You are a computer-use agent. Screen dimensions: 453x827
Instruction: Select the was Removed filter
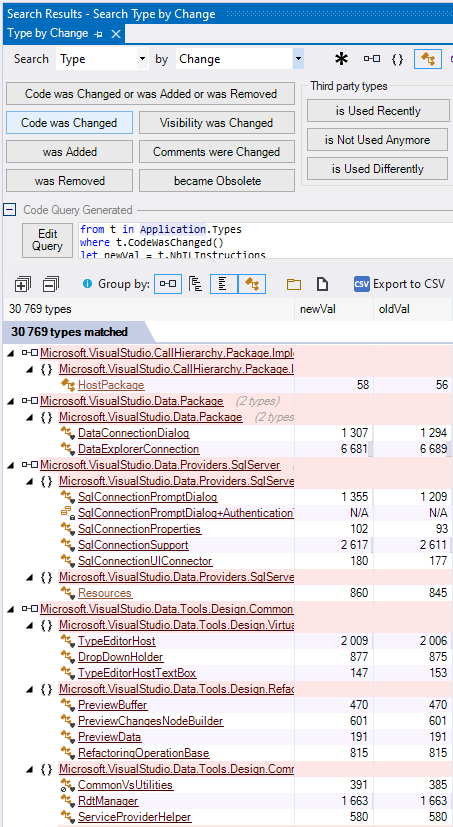coord(69,181)
